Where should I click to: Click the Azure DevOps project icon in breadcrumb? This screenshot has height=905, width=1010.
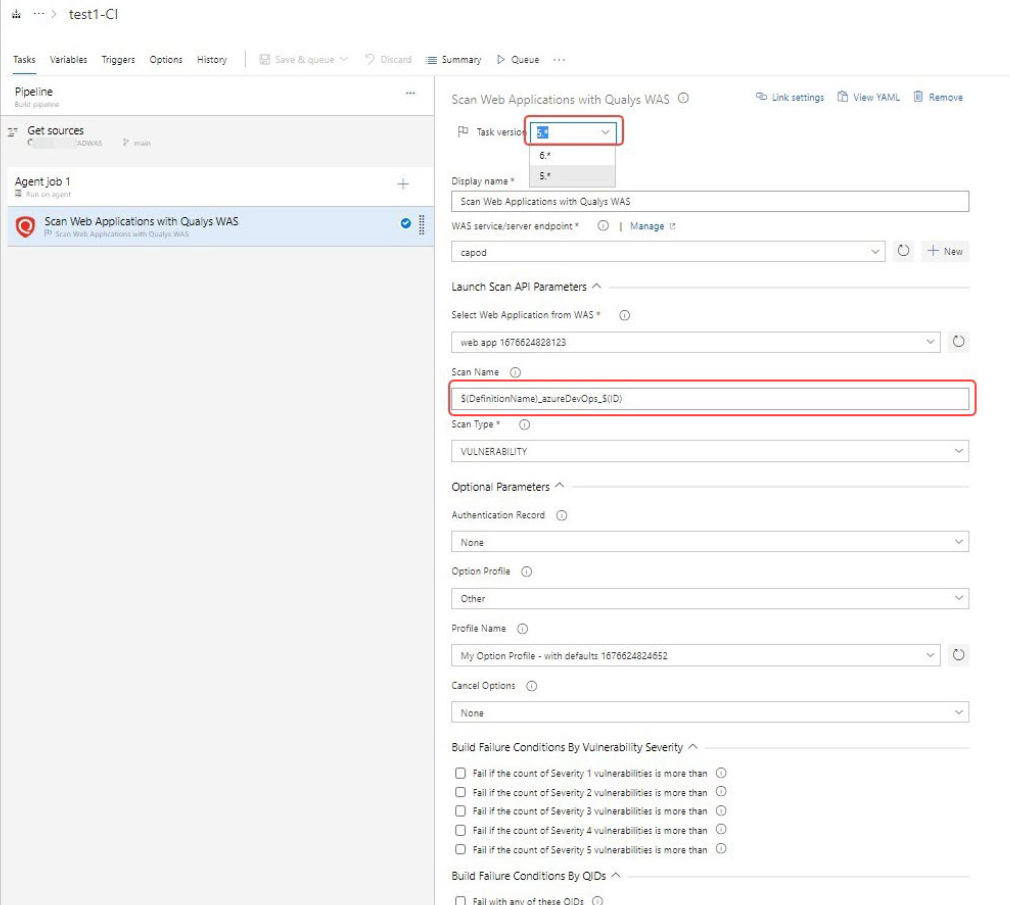pos(16,14)
